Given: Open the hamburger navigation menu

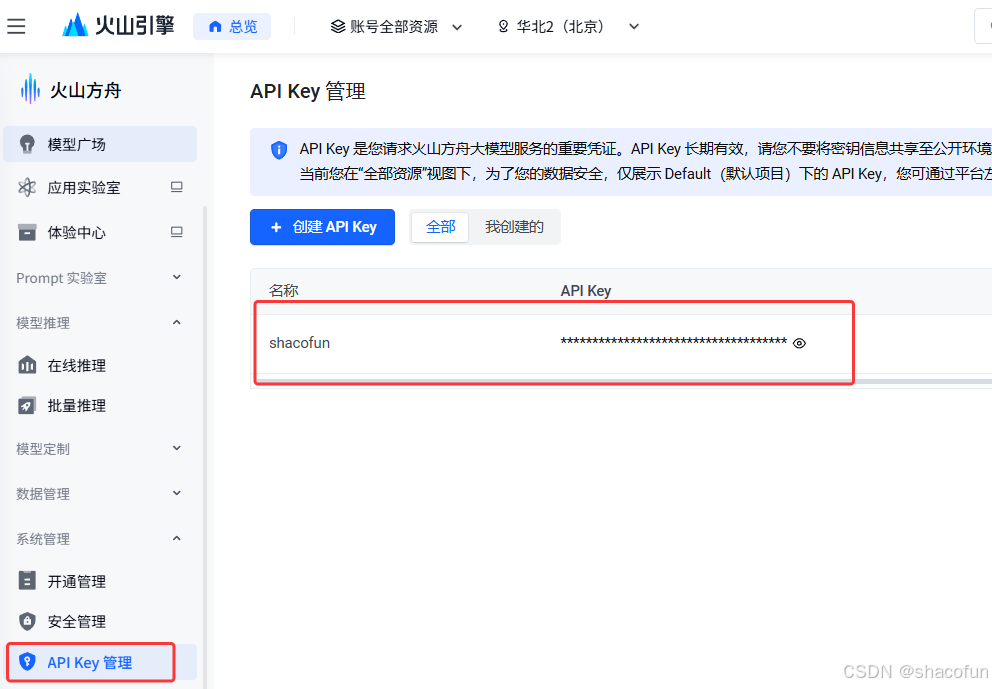Looking at the screenshot, I should click(16, 26).
